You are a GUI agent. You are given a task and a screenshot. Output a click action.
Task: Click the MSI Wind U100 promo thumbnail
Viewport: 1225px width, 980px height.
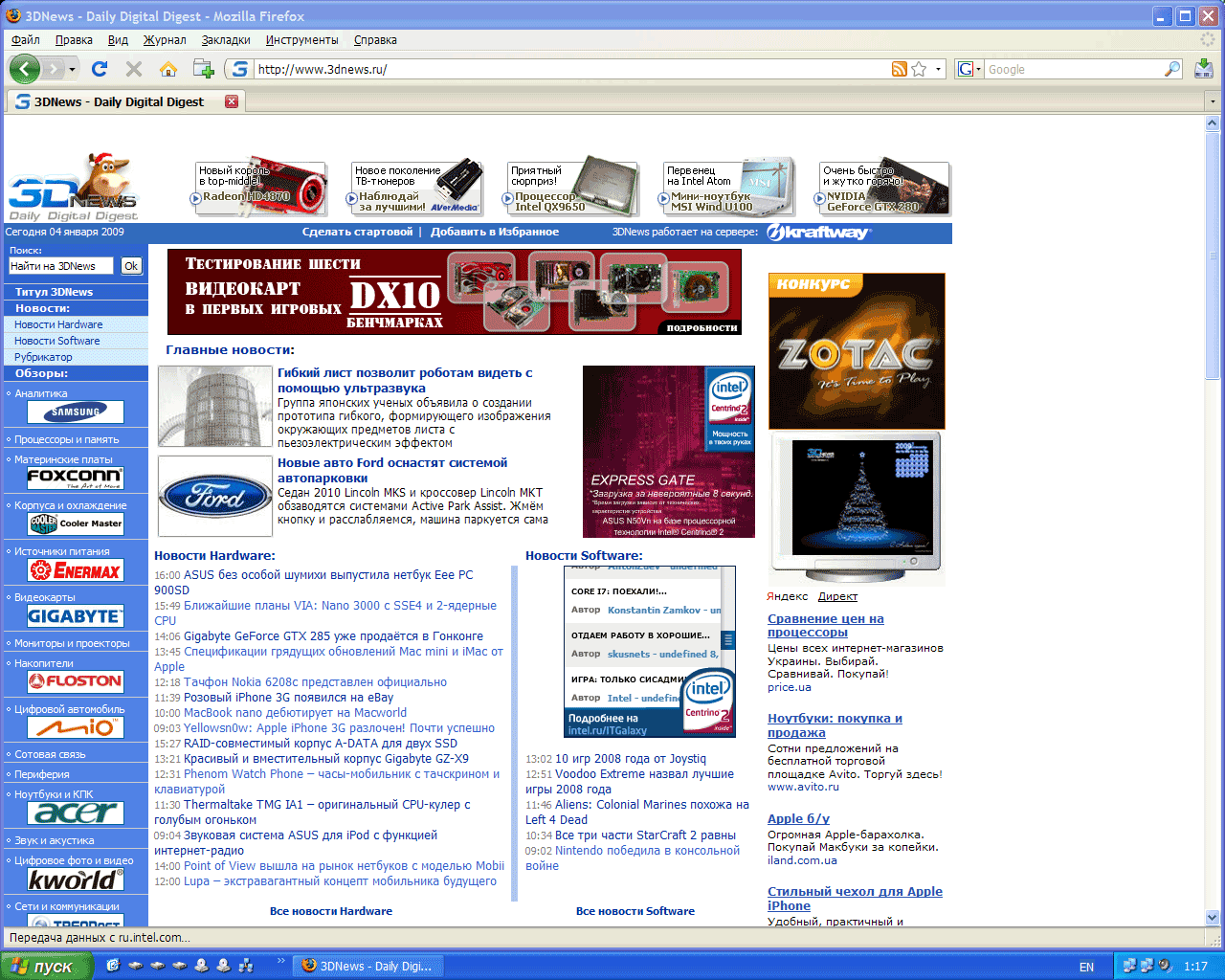728,188
